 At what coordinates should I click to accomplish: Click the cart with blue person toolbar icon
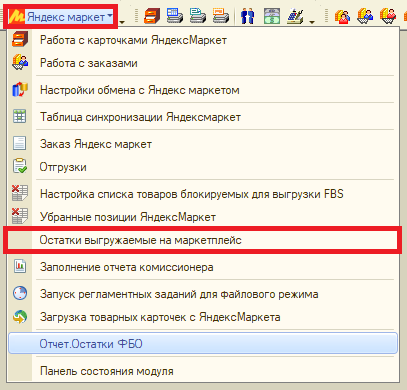365,16
